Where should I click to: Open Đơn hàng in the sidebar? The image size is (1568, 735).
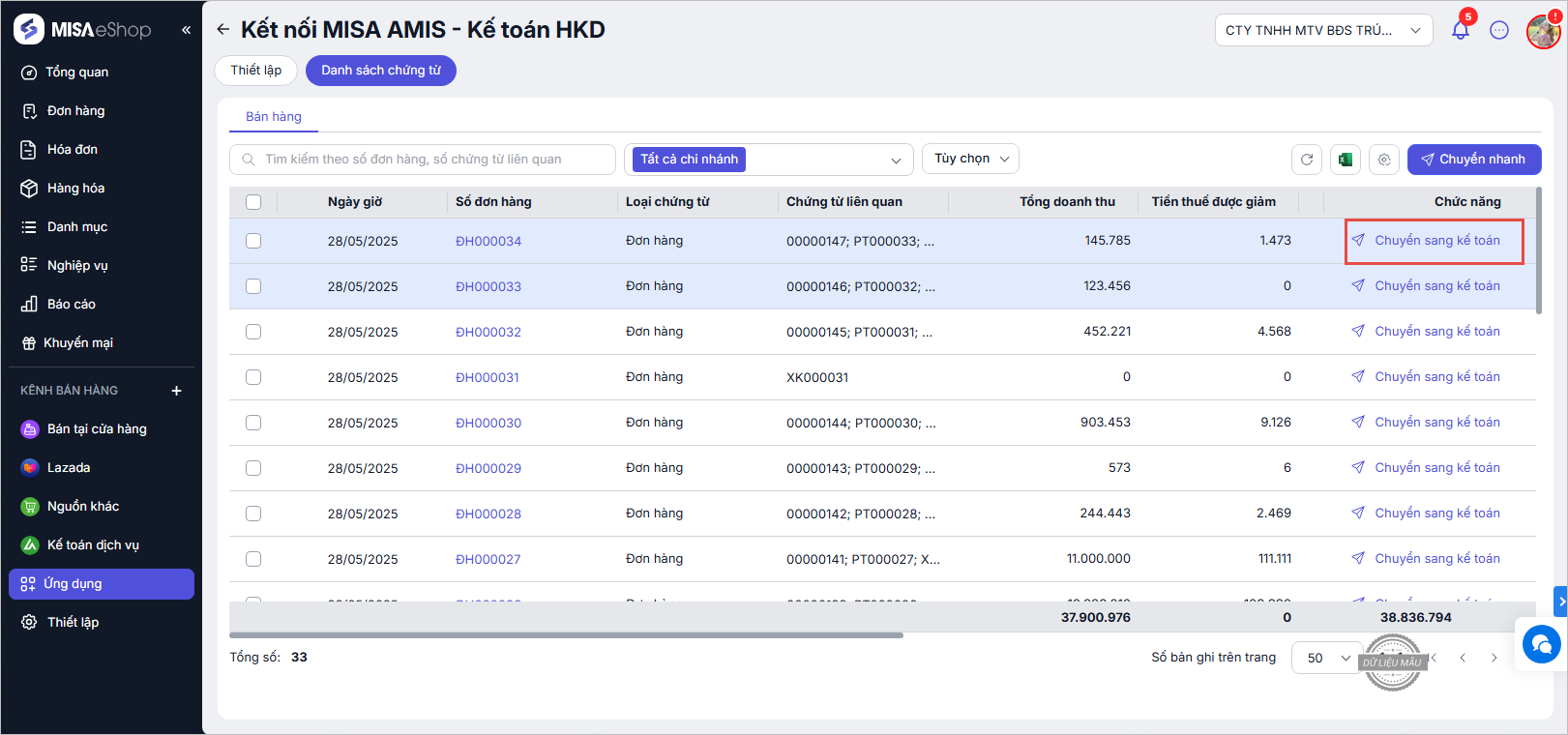[102, 111]
